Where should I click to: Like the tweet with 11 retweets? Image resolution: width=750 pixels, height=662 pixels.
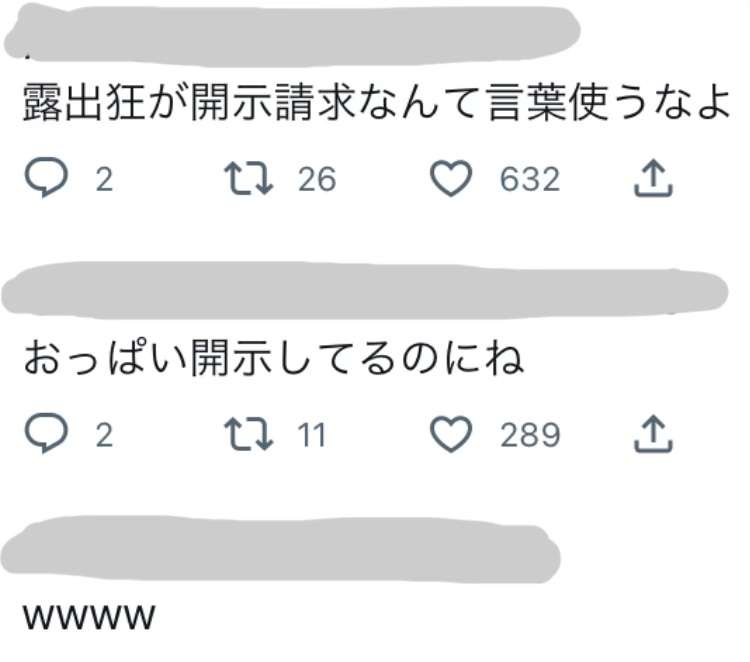pos(451,434)
